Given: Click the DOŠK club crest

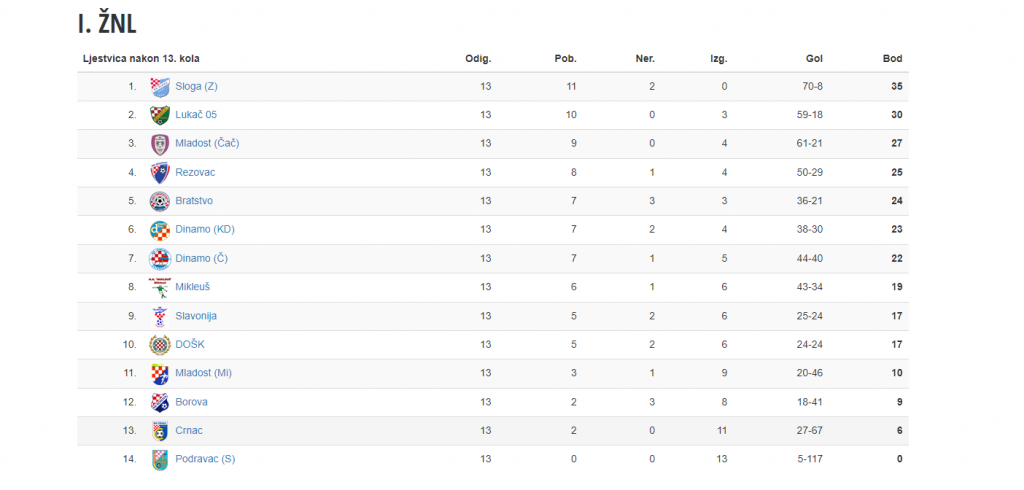Looking at the screenshot, I should (160, 344).
